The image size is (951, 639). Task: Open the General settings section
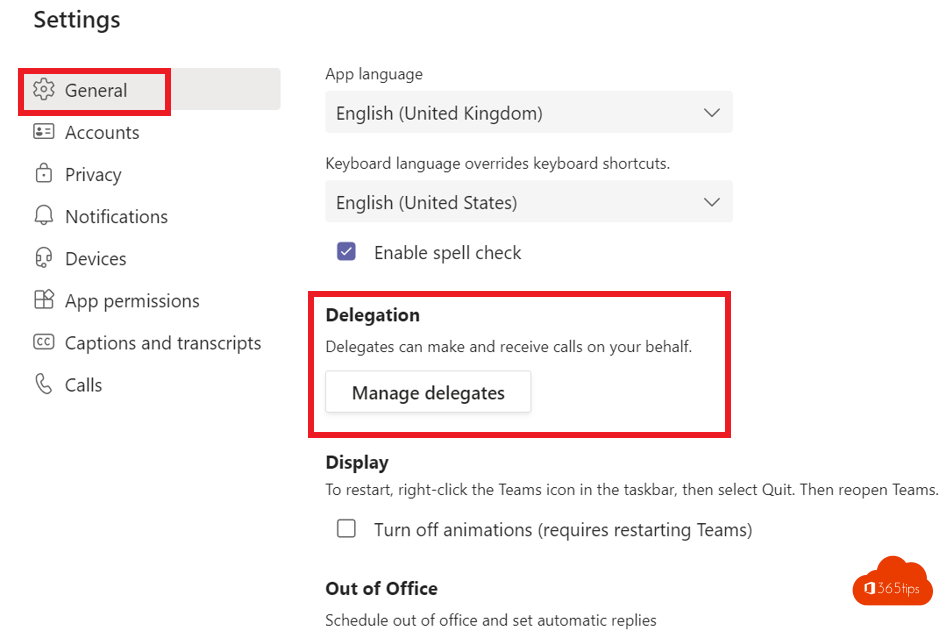click(x=150, y=90)
